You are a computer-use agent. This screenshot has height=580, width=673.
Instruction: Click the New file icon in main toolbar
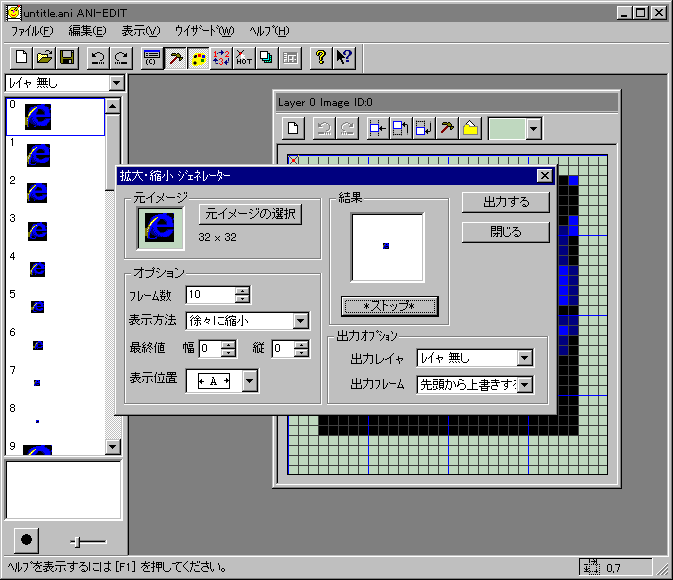coord(21,58)
